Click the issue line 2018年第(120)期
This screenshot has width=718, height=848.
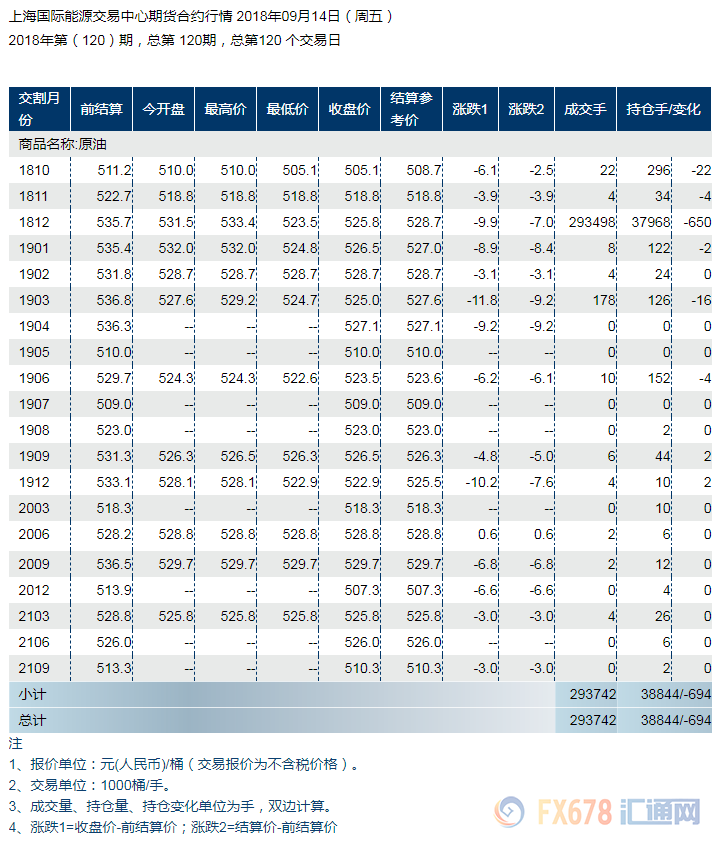[175, 41]
